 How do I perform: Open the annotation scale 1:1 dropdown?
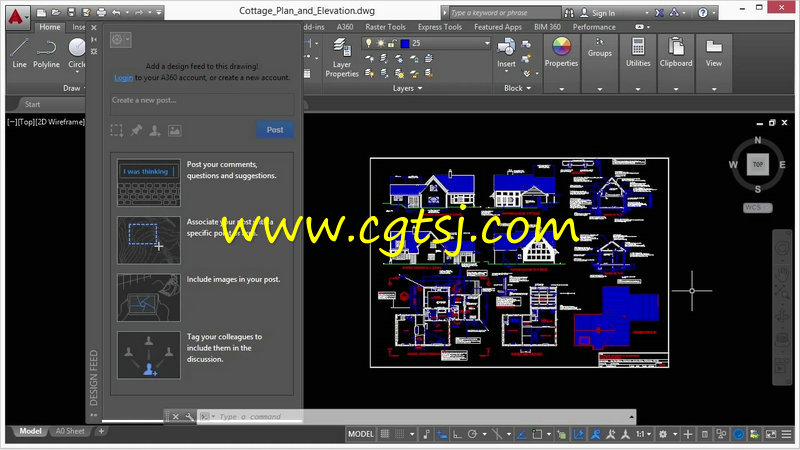point(643,434)
